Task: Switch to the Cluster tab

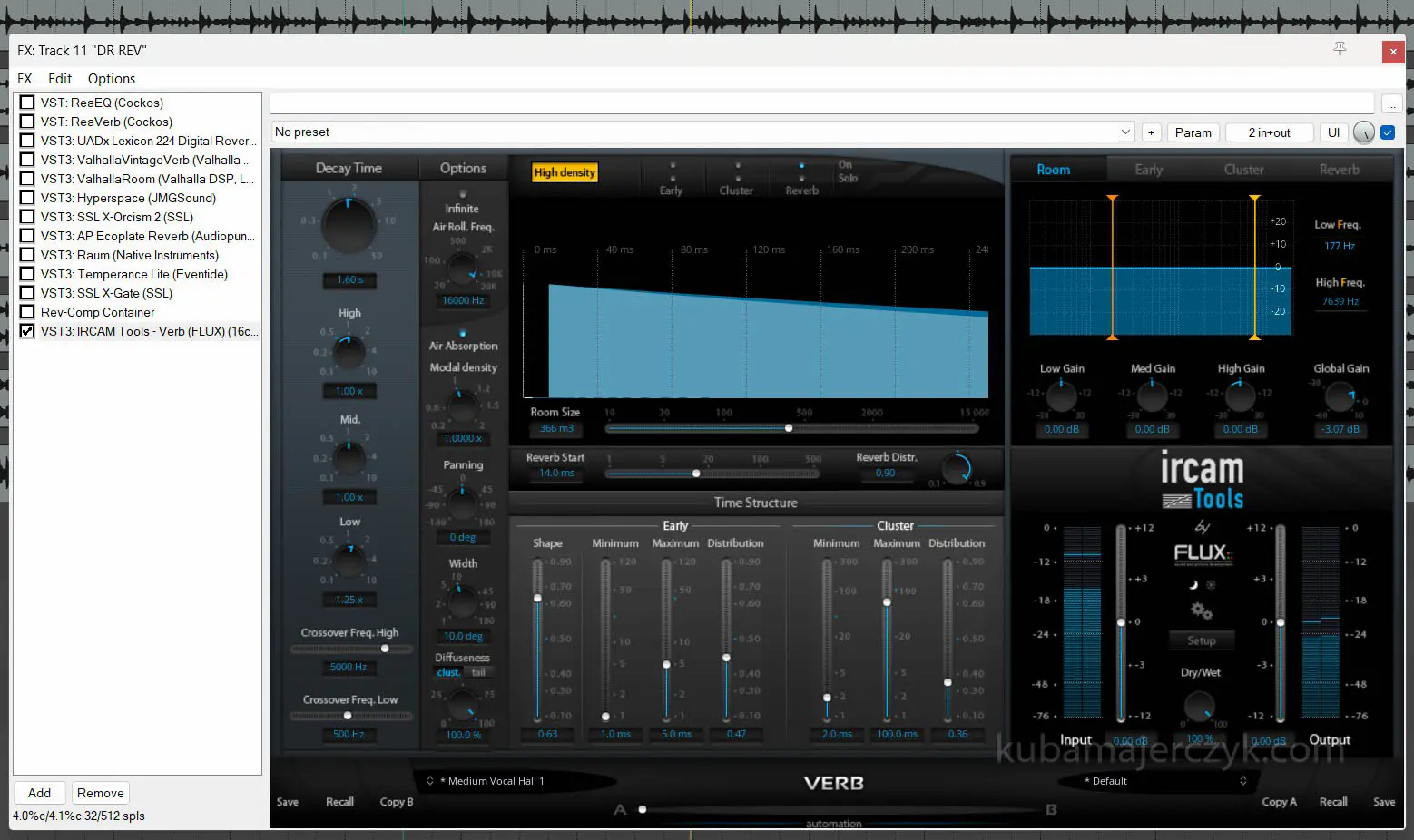Action: click(1242, 170)
